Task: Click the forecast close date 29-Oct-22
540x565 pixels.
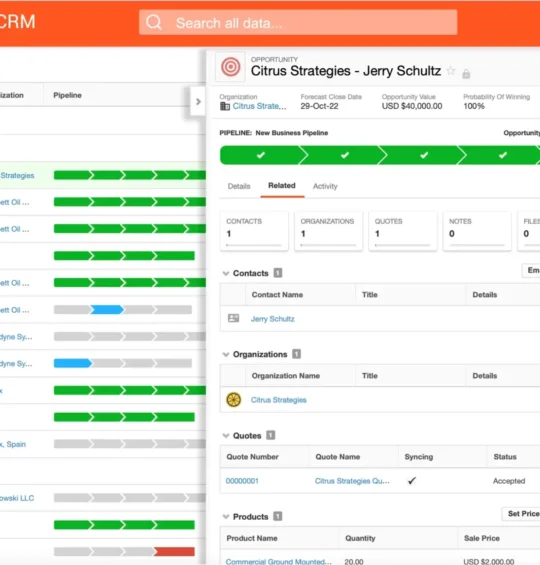Action: click(x=320, y=106)
